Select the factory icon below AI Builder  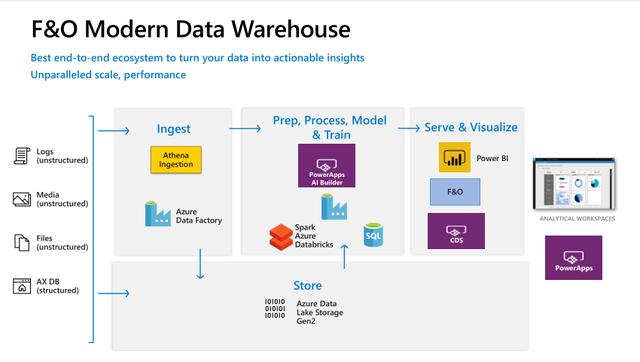coord(334,207)
